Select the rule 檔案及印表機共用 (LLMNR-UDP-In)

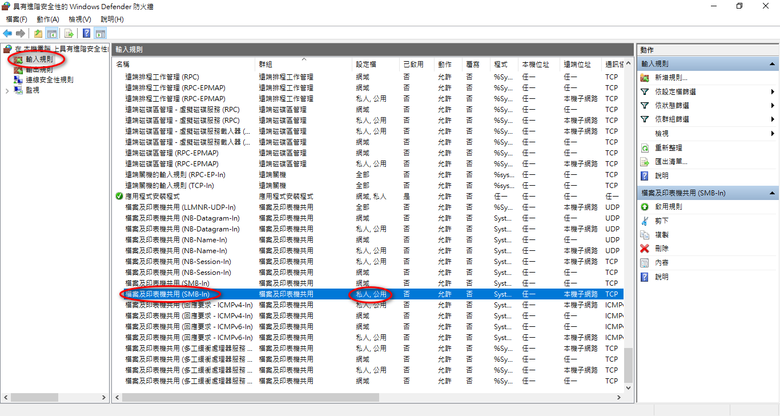[x=368, y=207]
